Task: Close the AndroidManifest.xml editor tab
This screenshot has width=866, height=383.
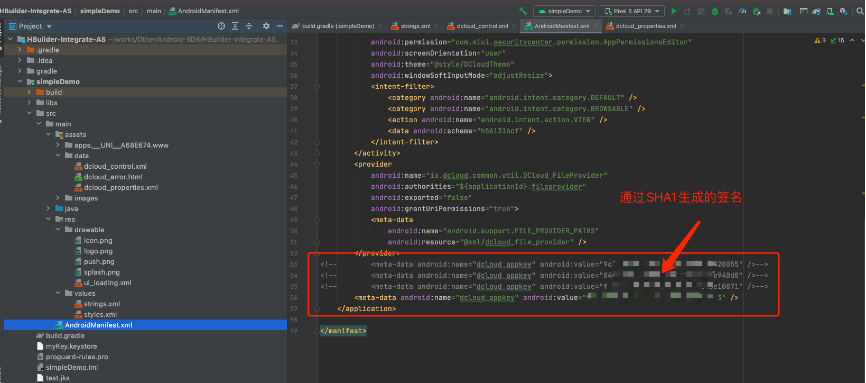Action: point(595,26)
